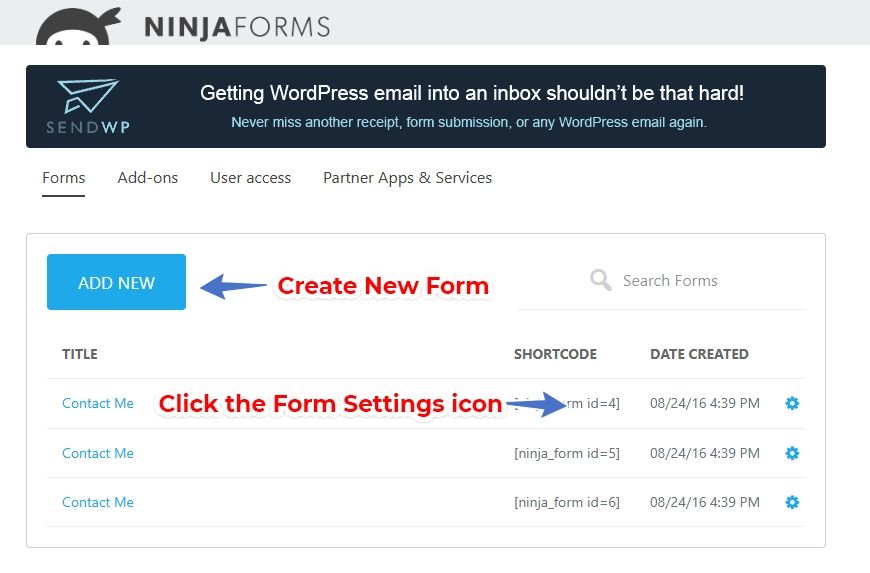870x573 pixels.
Task: Sort by DATE CREATED column header
Action: click(699, 354)
